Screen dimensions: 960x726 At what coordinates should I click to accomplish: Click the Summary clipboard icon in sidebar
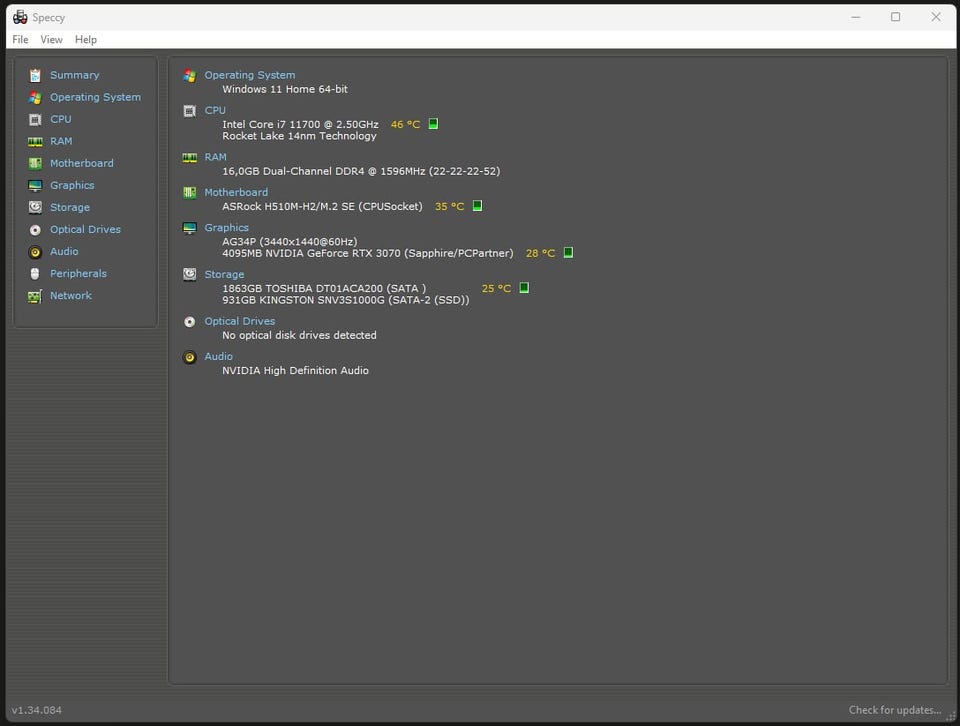coord(35,75)
